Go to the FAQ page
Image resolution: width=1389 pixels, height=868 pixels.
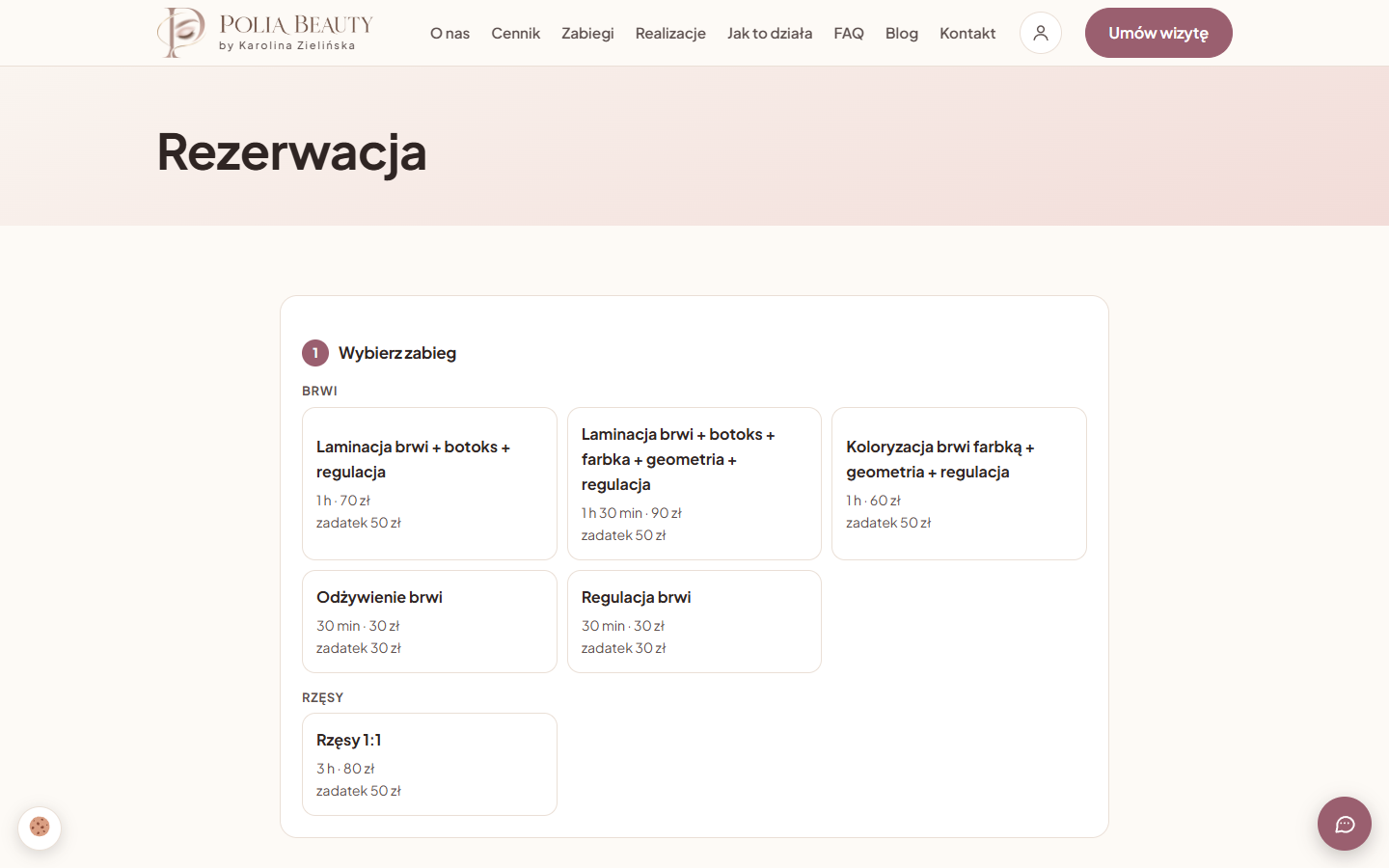pos(849,33)
